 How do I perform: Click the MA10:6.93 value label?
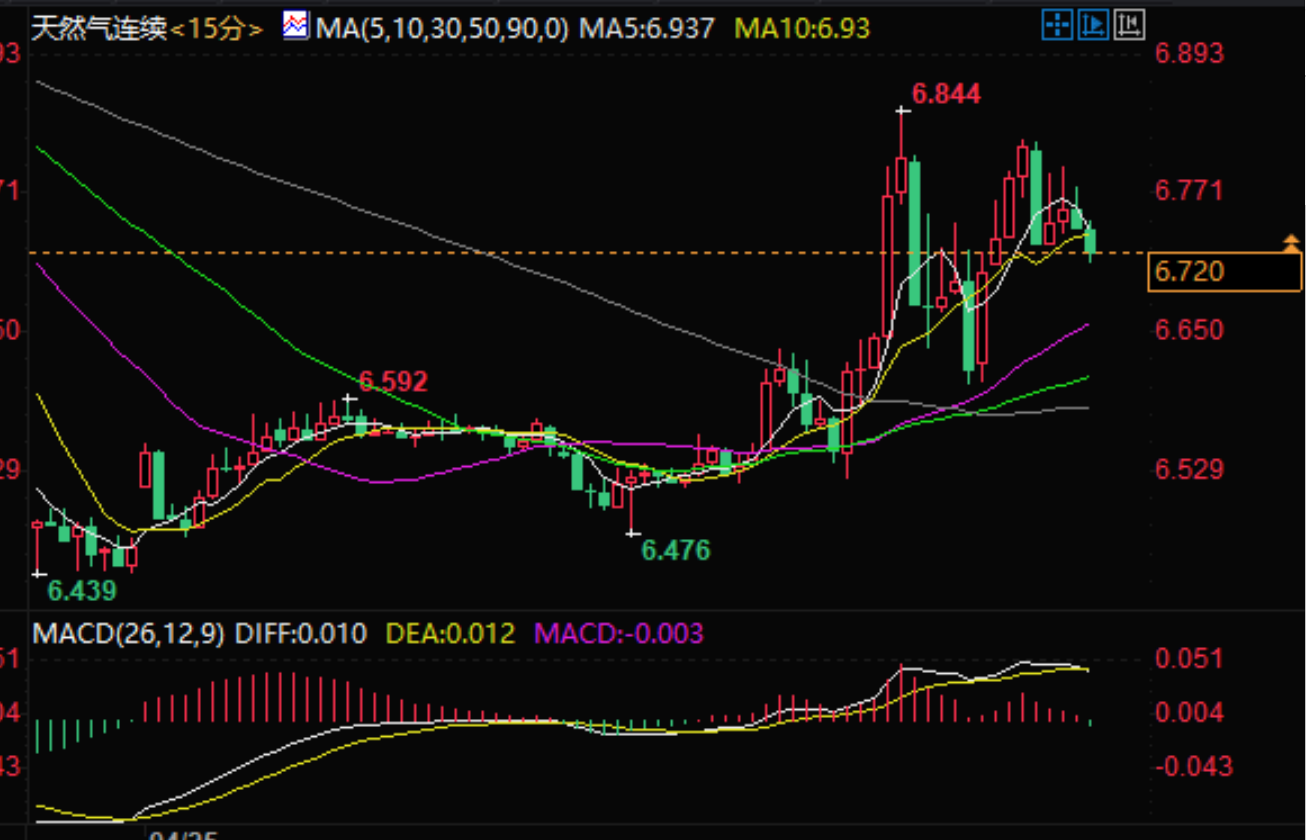[802, 28]
